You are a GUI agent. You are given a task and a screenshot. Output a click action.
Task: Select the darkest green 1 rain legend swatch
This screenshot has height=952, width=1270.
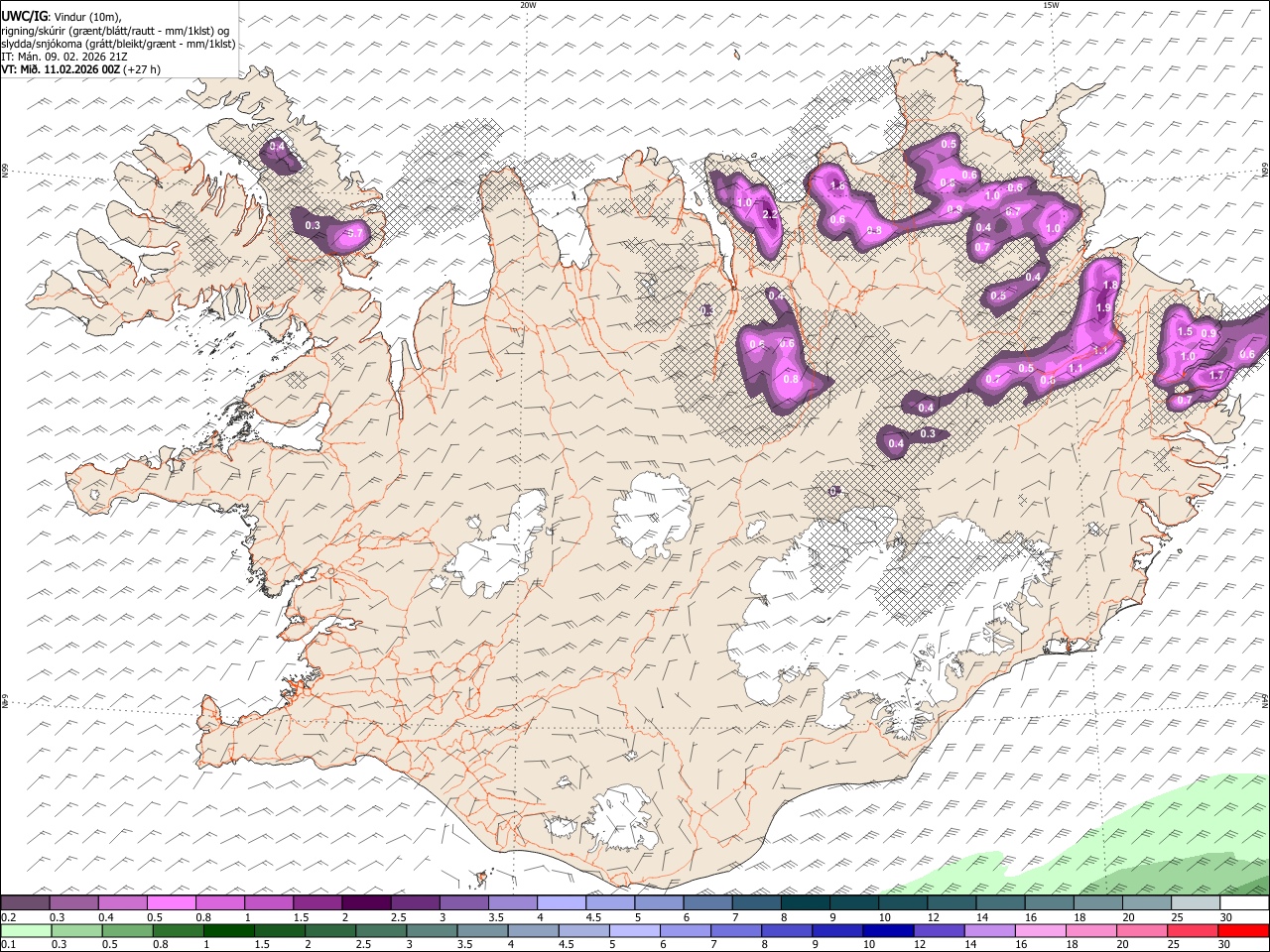pos(228,930)
